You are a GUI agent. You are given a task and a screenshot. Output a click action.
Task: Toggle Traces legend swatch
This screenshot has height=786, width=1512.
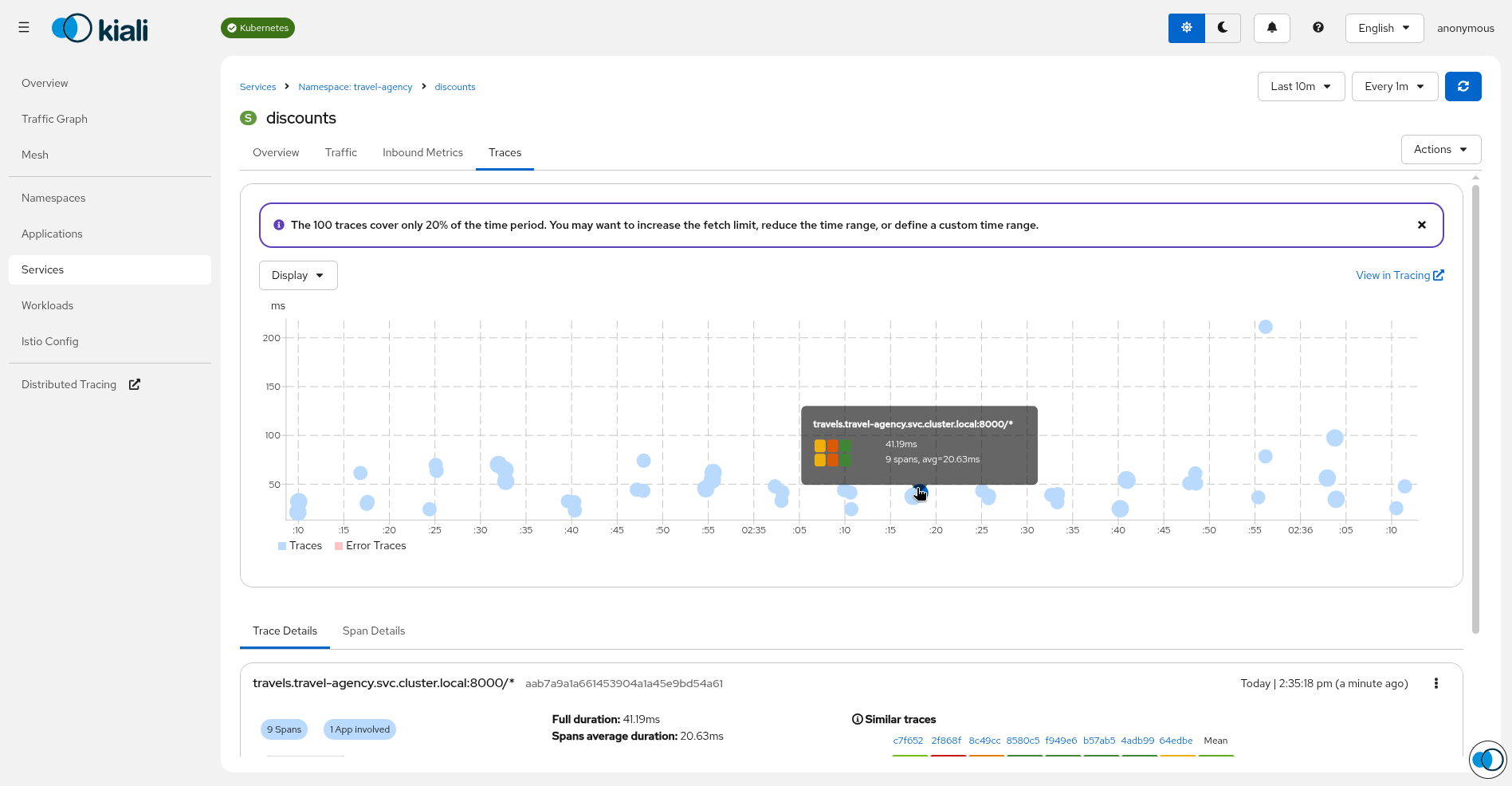pyautogui.click(x=282, y=546)
